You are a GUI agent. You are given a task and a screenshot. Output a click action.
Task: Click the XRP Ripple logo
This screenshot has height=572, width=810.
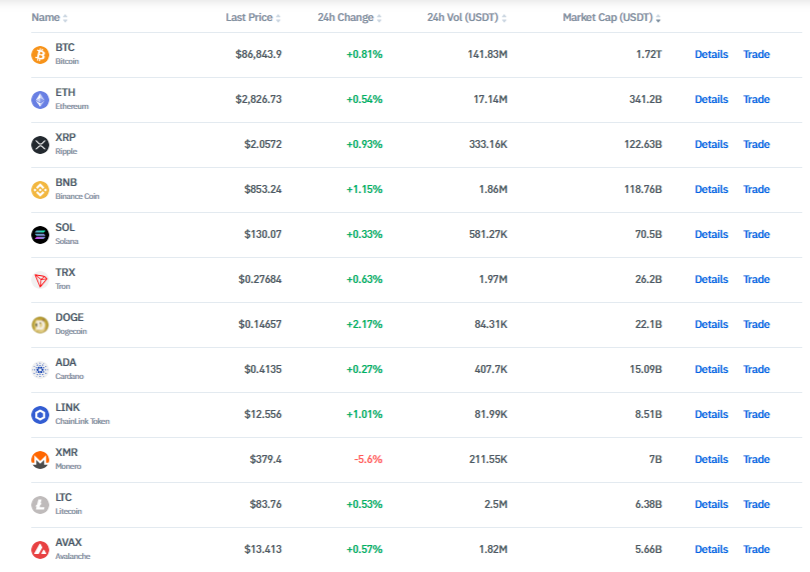tap(40, 145)
